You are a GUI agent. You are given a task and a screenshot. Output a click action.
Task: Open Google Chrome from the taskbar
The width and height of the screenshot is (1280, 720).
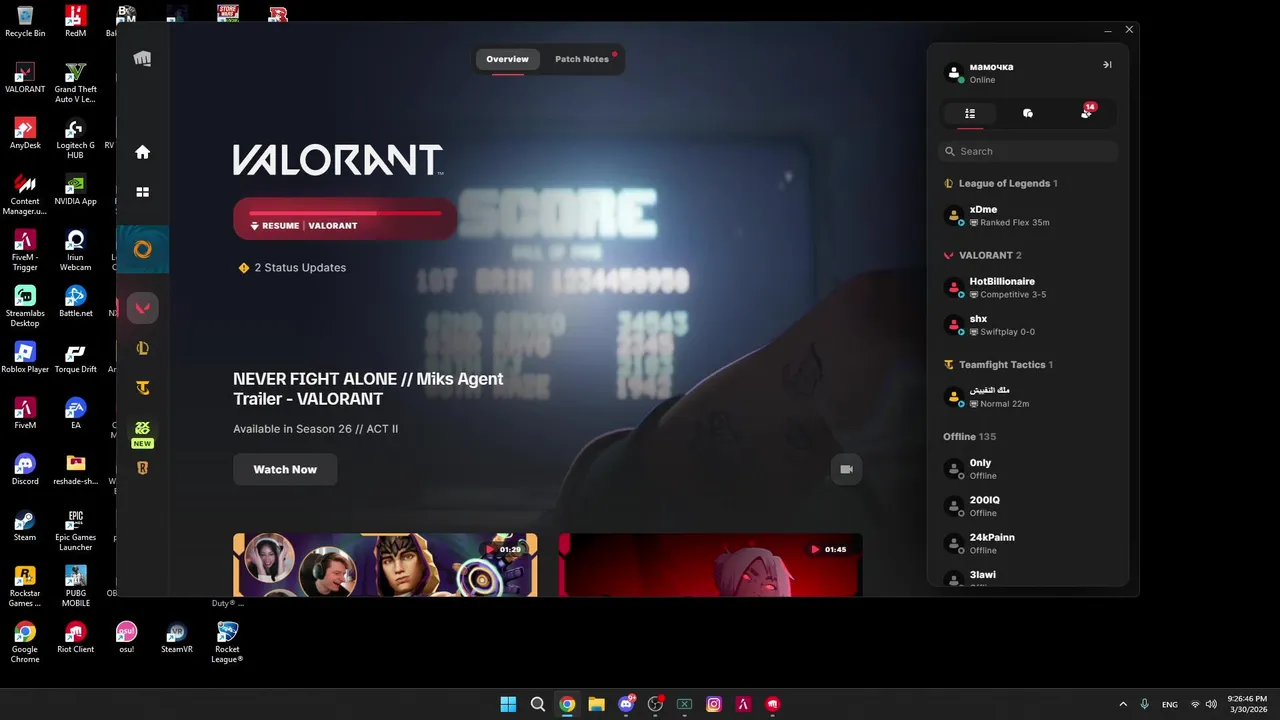pos(567,704)
